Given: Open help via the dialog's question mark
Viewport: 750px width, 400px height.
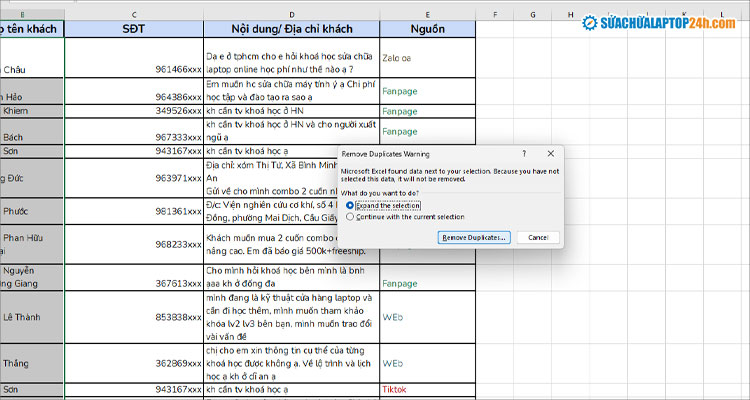Looking at the screenshot, I should point(524,155).
